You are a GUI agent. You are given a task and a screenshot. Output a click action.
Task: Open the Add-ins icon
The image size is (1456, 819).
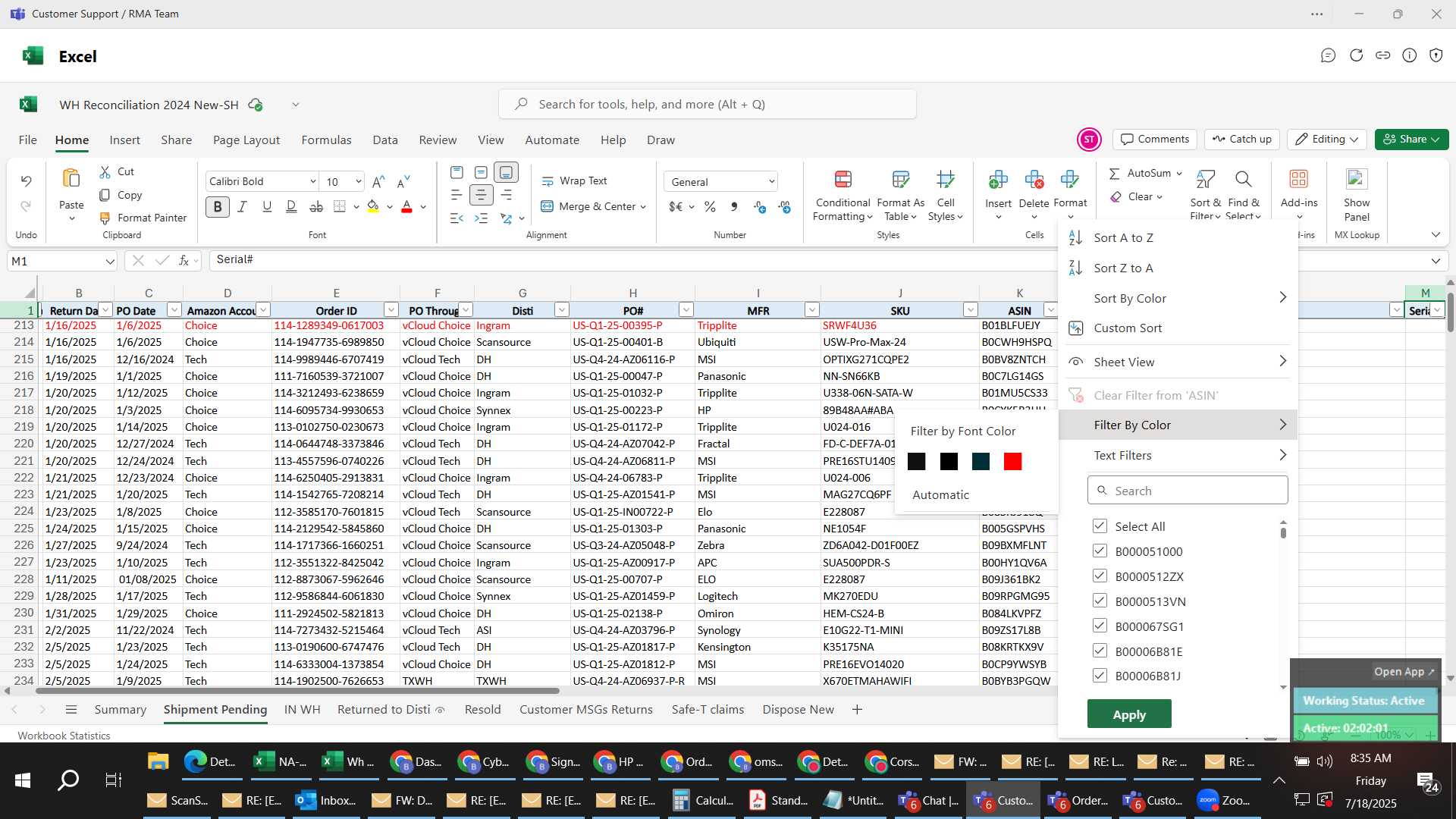(1299, 179)
